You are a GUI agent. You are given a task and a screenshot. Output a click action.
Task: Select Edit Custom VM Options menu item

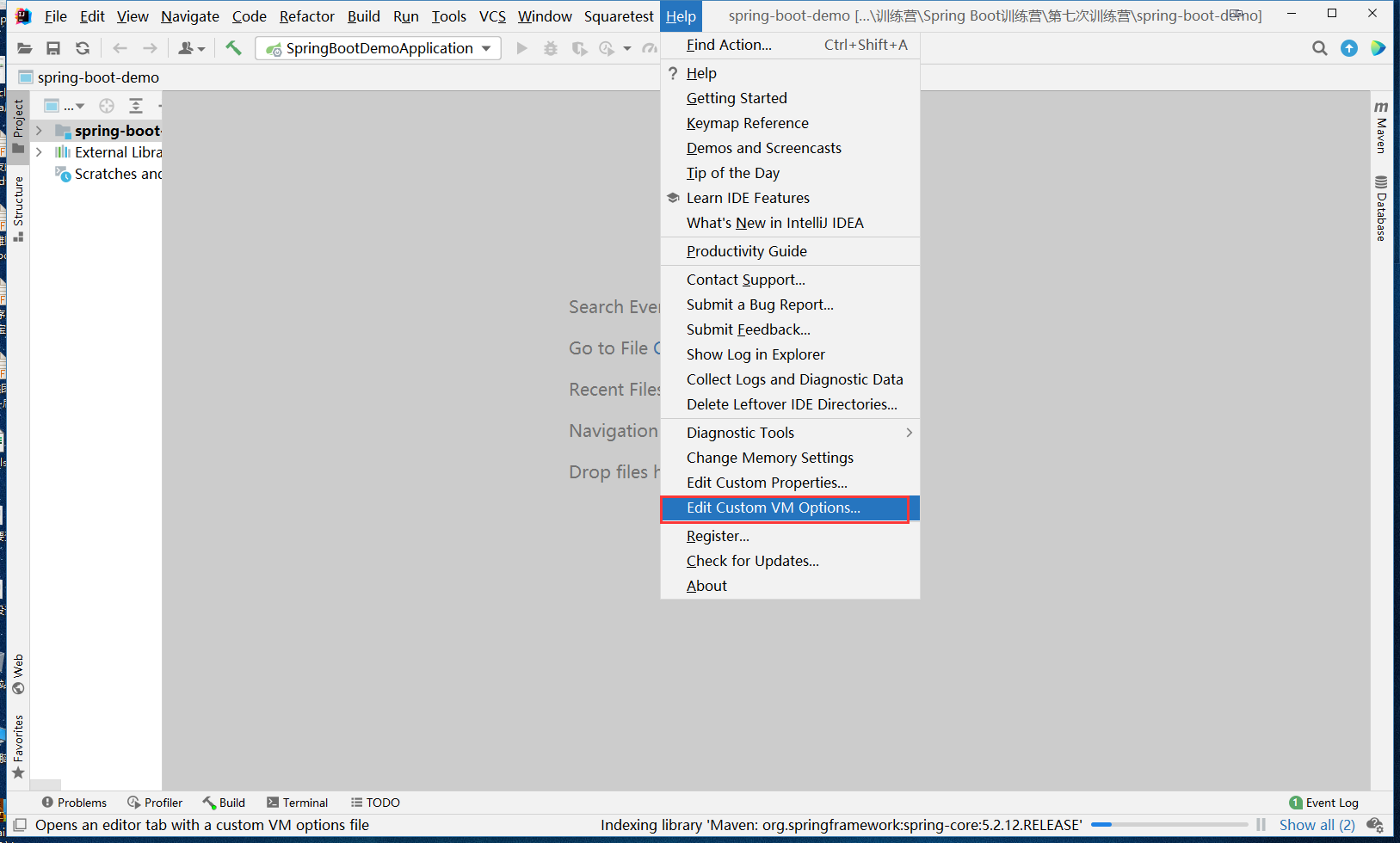click(773, 508)
